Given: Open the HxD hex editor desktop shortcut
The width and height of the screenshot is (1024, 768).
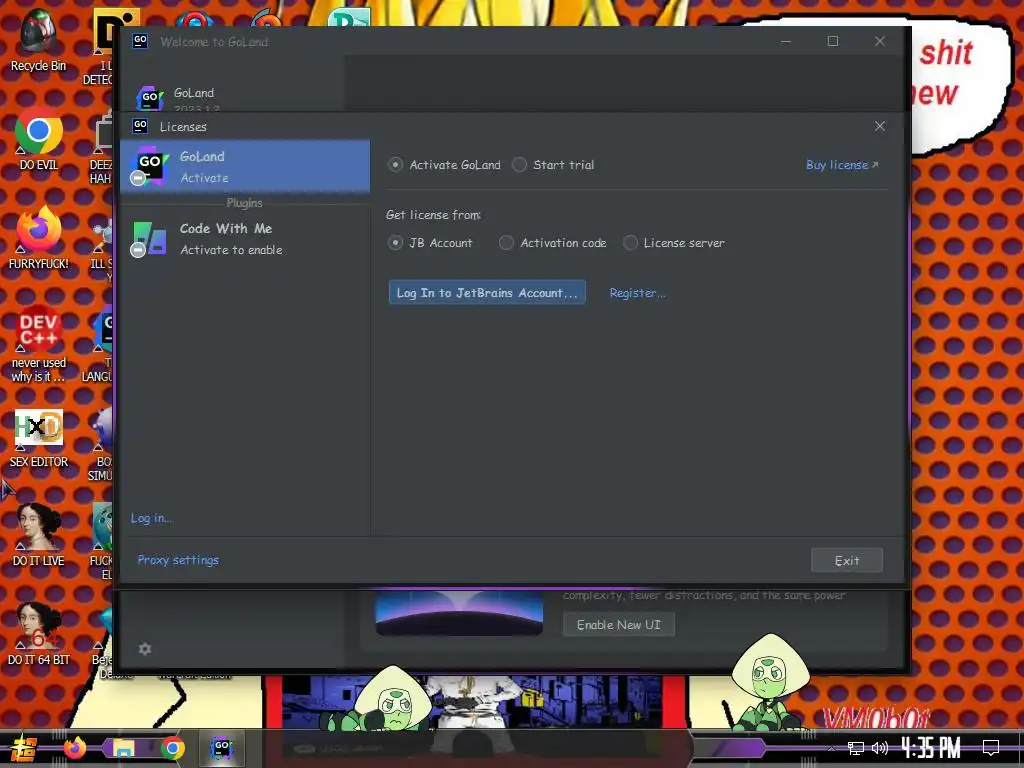Looking at the screenshot, I should 39,438.
